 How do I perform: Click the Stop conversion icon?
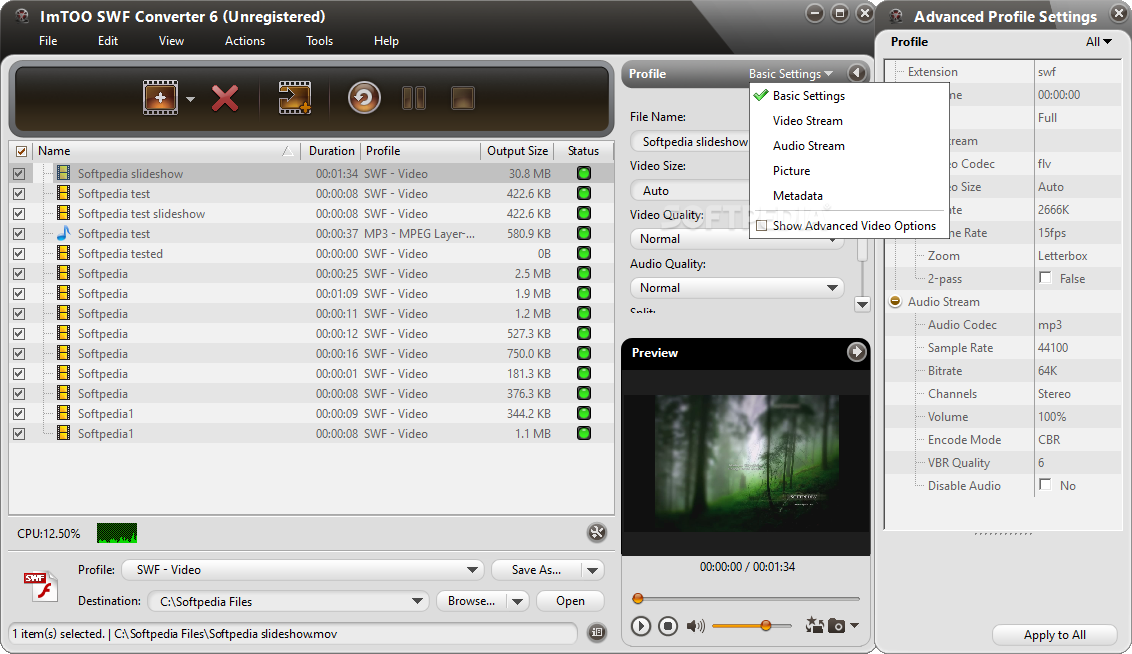pos(463,98)
